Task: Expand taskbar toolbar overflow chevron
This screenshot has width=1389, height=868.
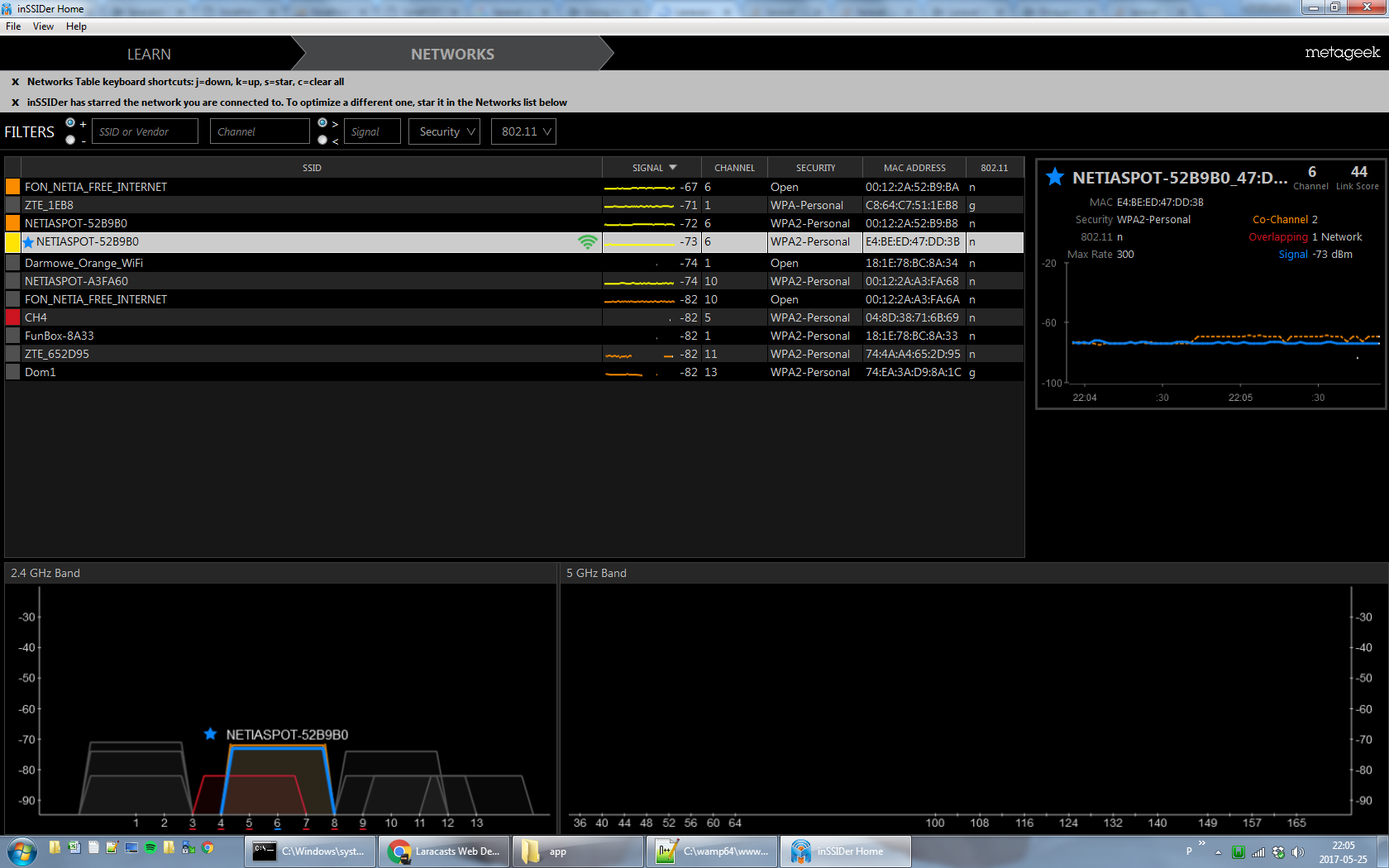Action: [1202, 843]
